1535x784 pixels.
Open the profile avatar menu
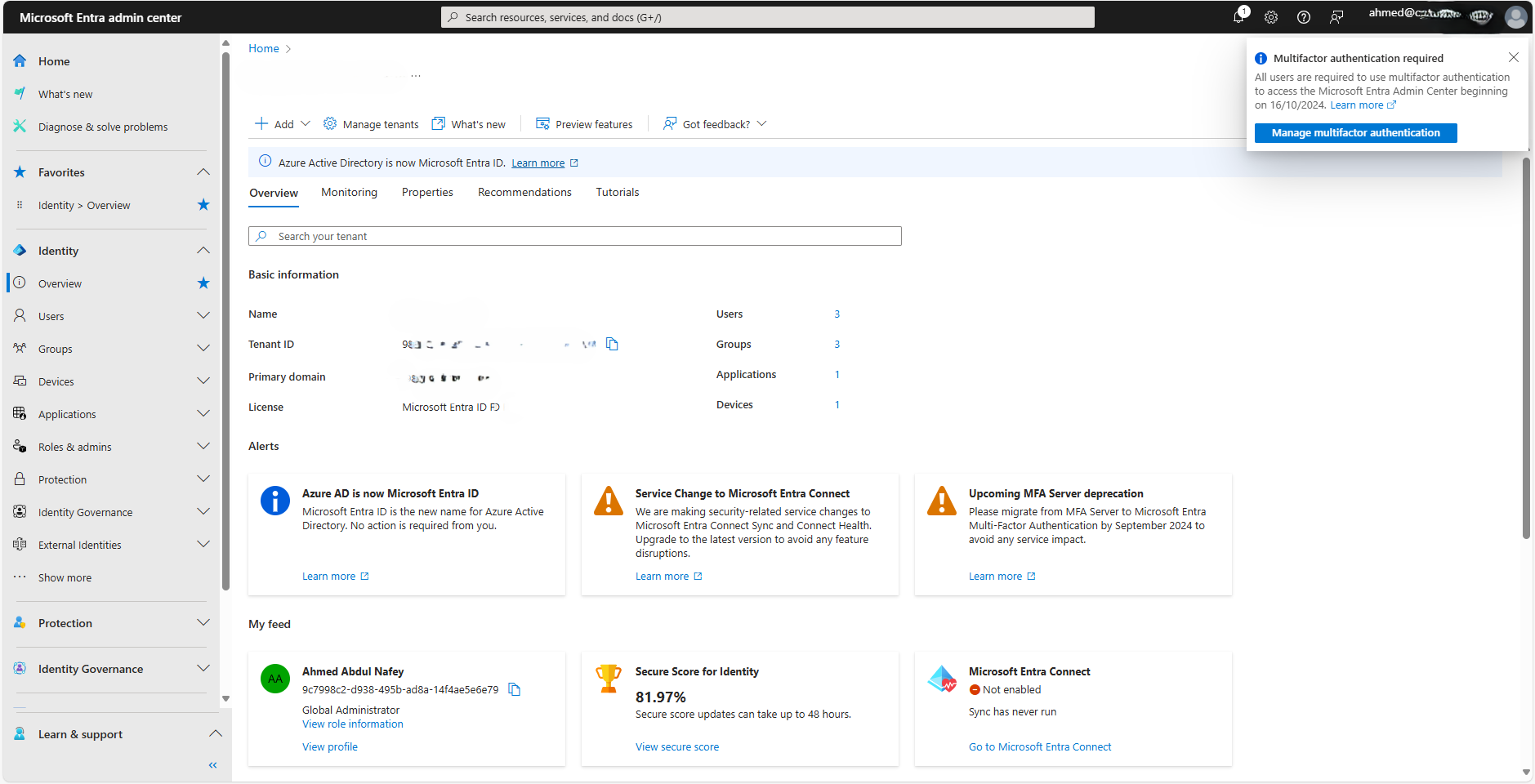pyautogui.click(x=1515, y=16)
